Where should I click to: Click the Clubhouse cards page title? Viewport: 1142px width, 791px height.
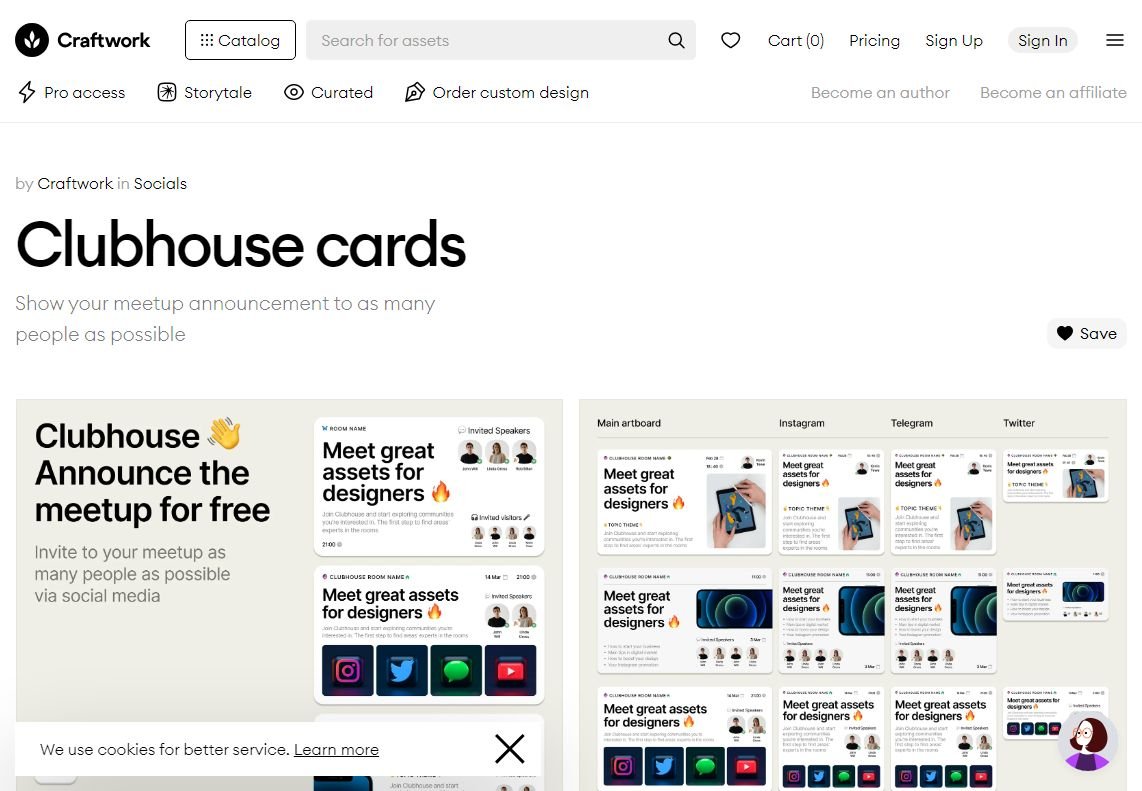(241, 245)
